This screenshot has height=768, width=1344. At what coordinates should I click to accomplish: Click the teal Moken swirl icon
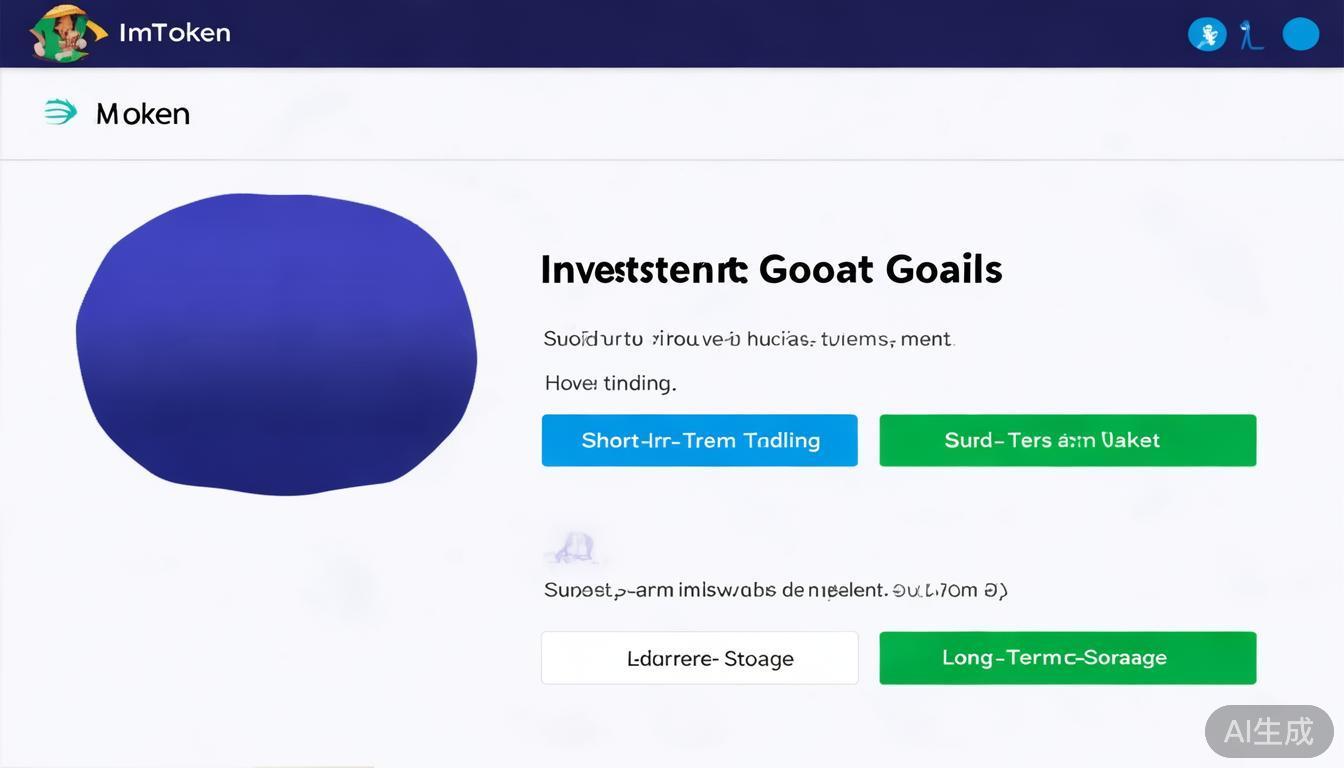tap(60, 113)
